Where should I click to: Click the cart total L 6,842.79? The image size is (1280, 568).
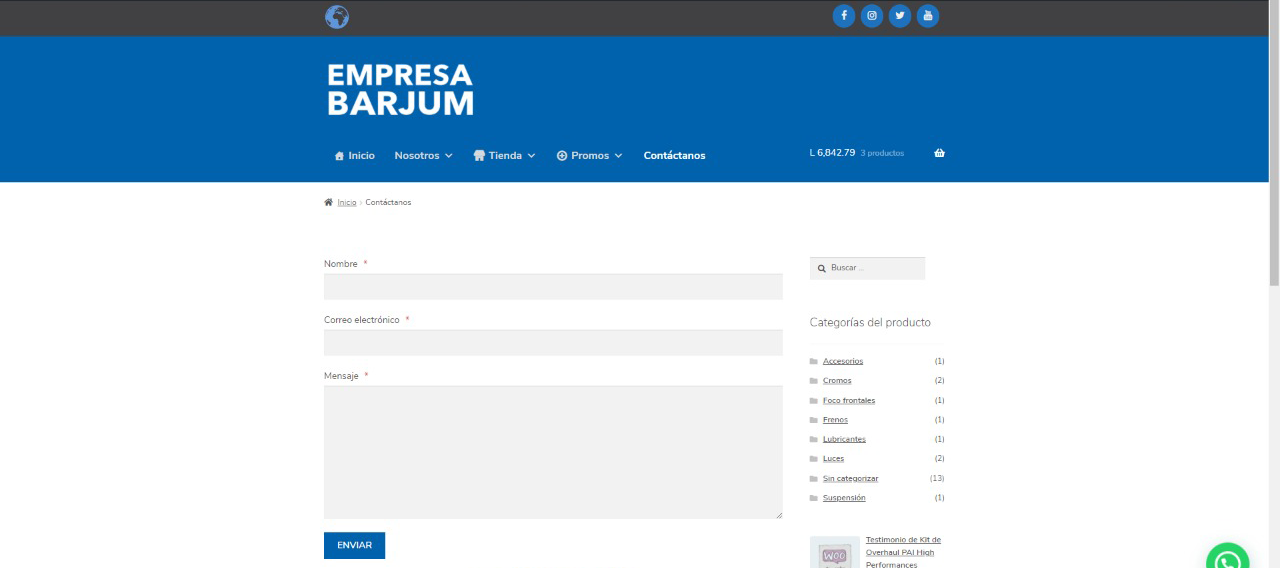click(832, 153)
